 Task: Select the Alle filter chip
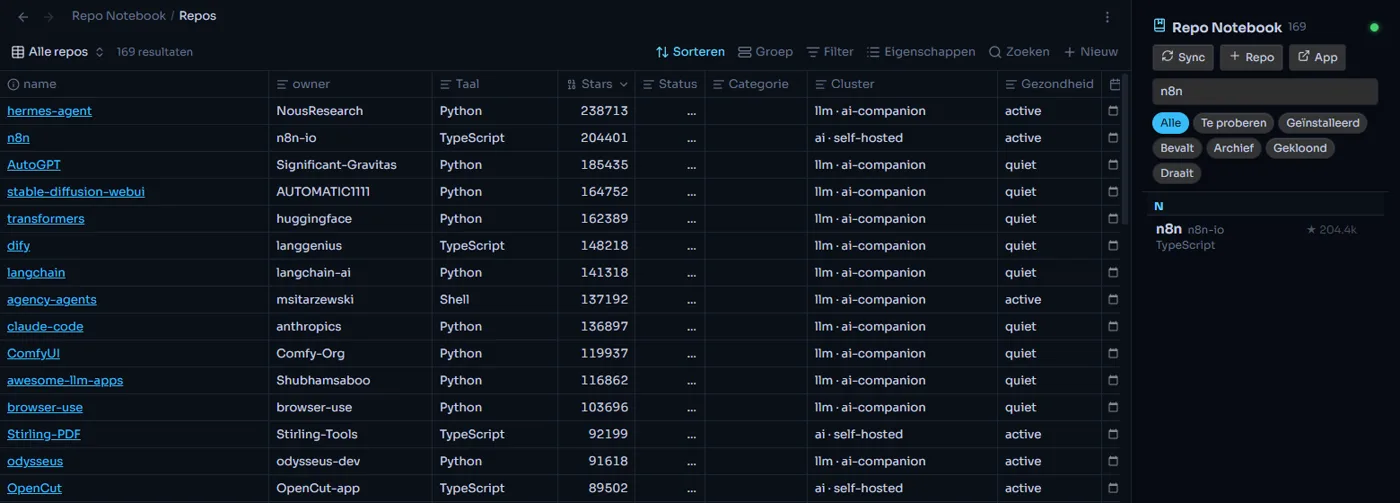[x=1170, y=123]
